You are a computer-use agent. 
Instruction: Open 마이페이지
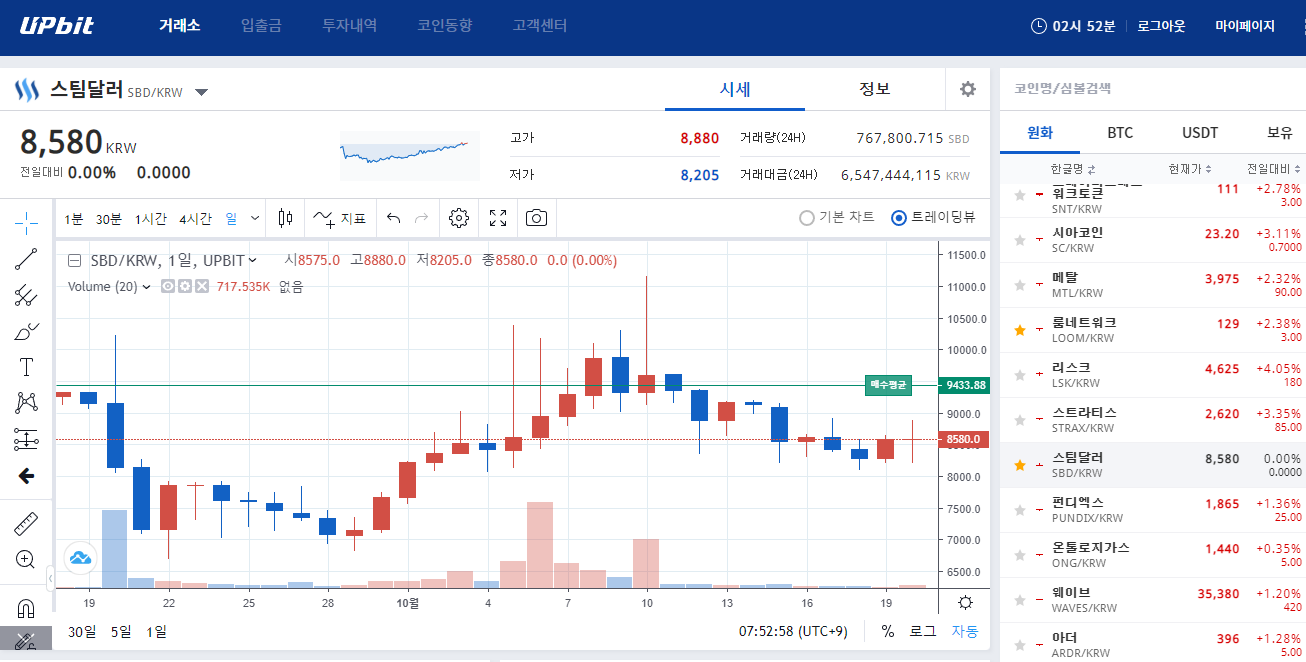(1245, 26)
